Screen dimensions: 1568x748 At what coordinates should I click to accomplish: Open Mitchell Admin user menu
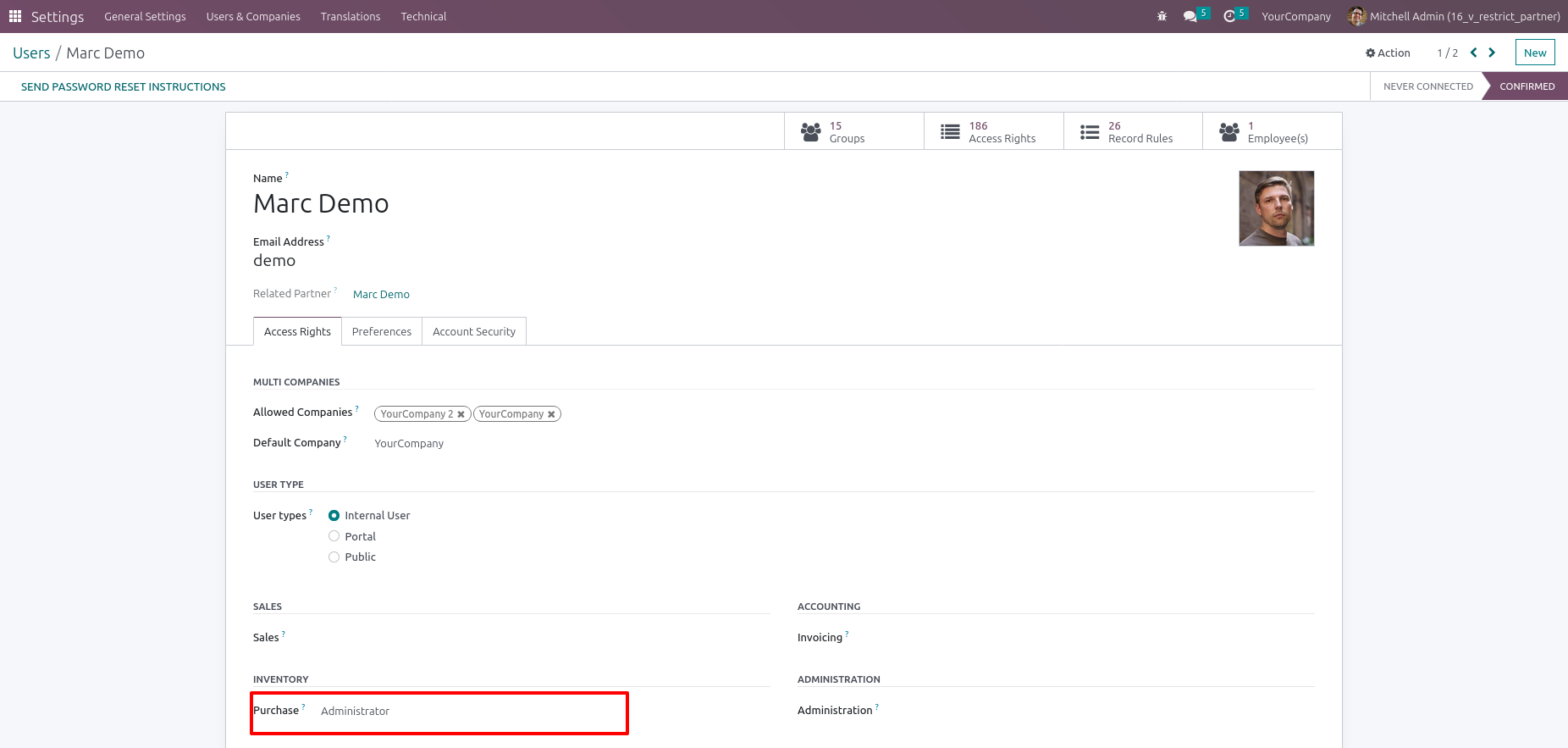(1453, 16)
